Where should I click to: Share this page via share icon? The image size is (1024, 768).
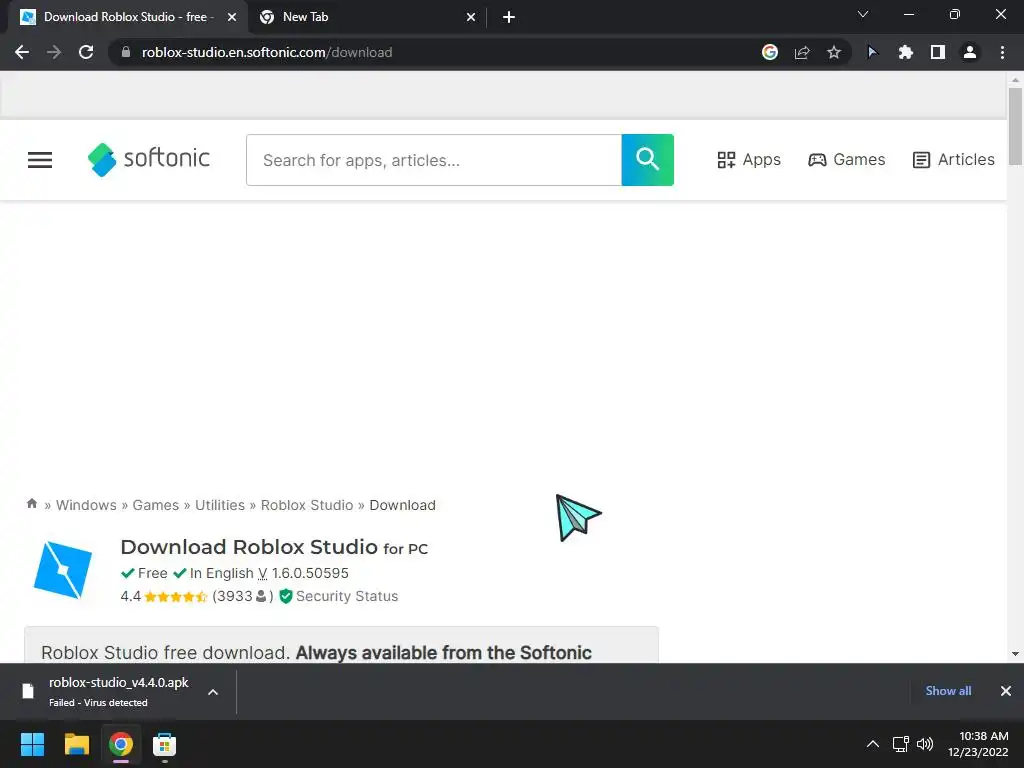tap(802, 52)
